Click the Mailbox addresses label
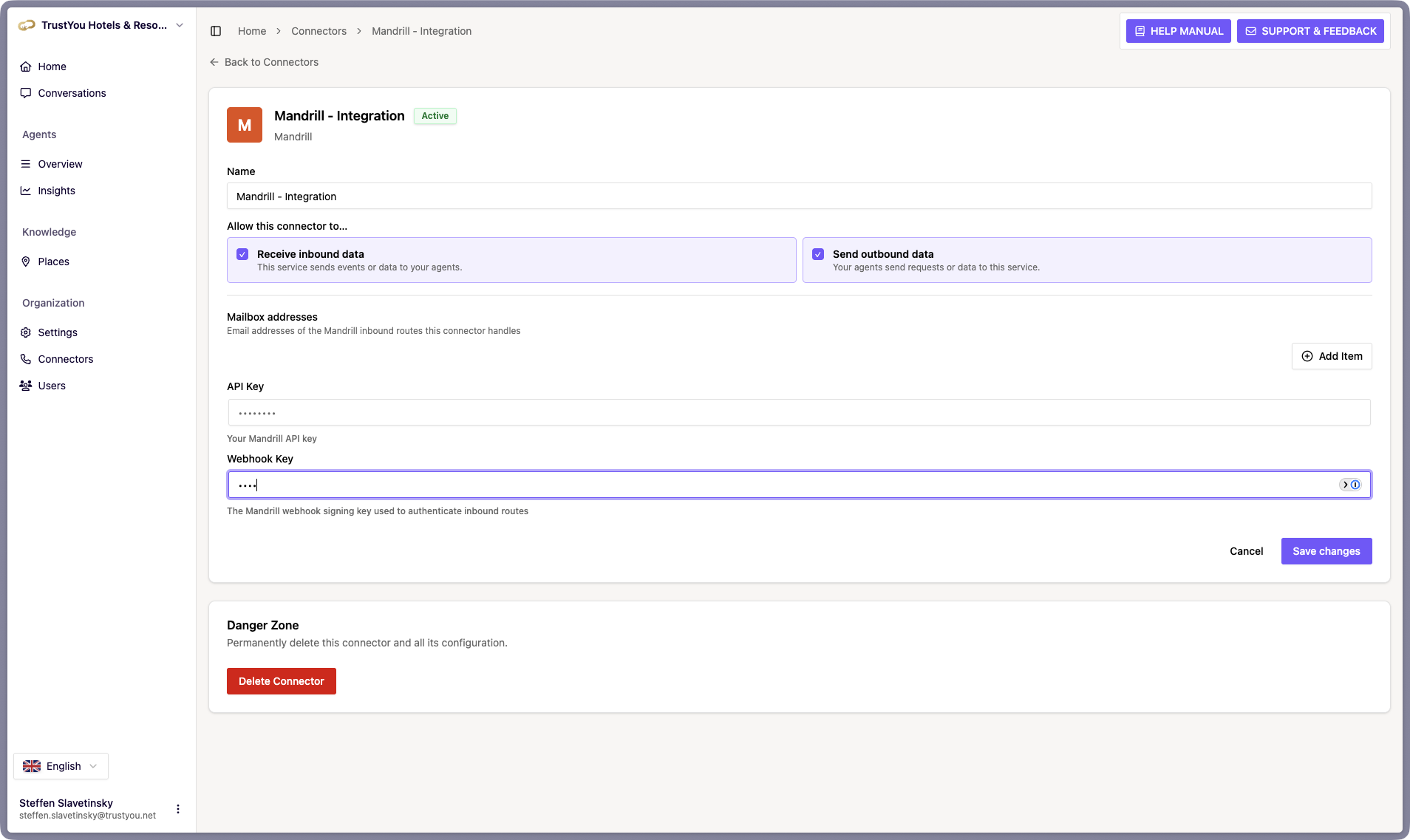This screenshot has height=840, width=1410. (272, 317)
